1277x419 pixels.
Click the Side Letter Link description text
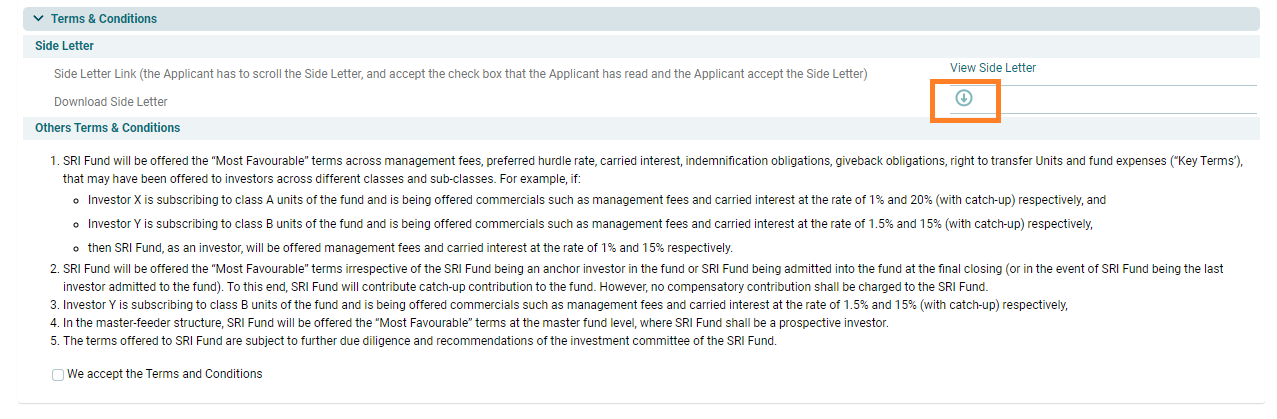460,74
